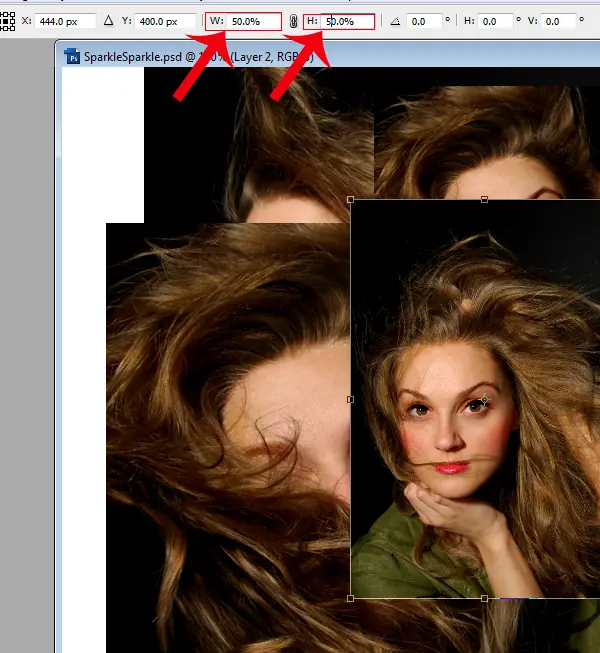Screen dimensions: 600x653
Task: Click the rotation angle icon
Action: [395, 21]
